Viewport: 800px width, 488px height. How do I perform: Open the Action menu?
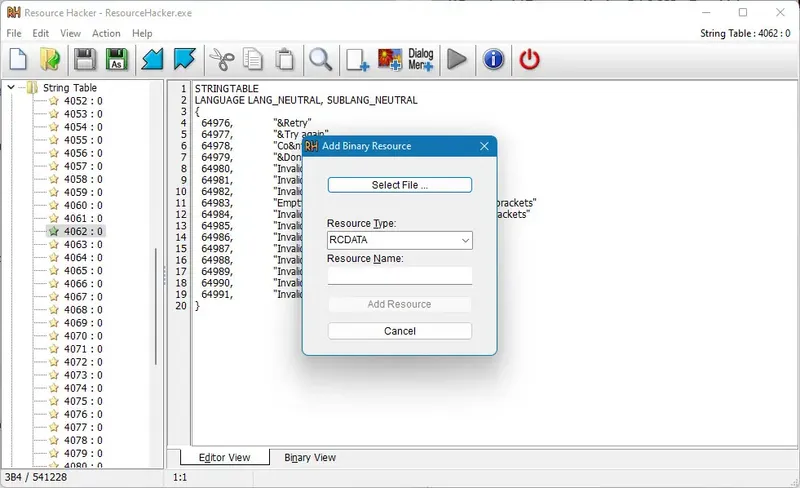coord(106,33)
